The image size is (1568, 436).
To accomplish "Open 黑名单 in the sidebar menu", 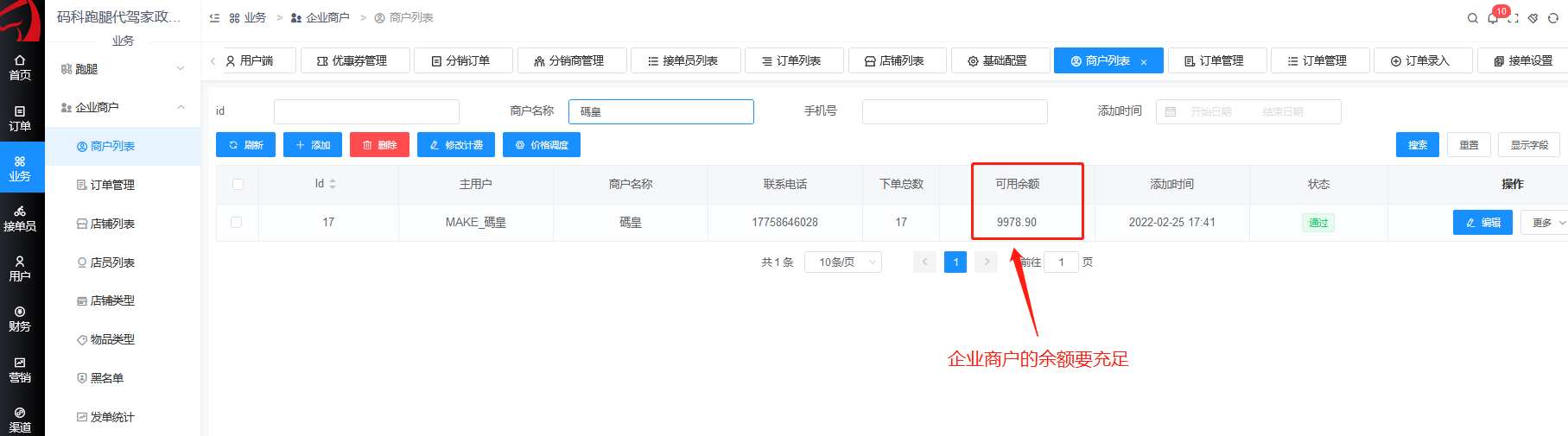I will pos(123,378).
